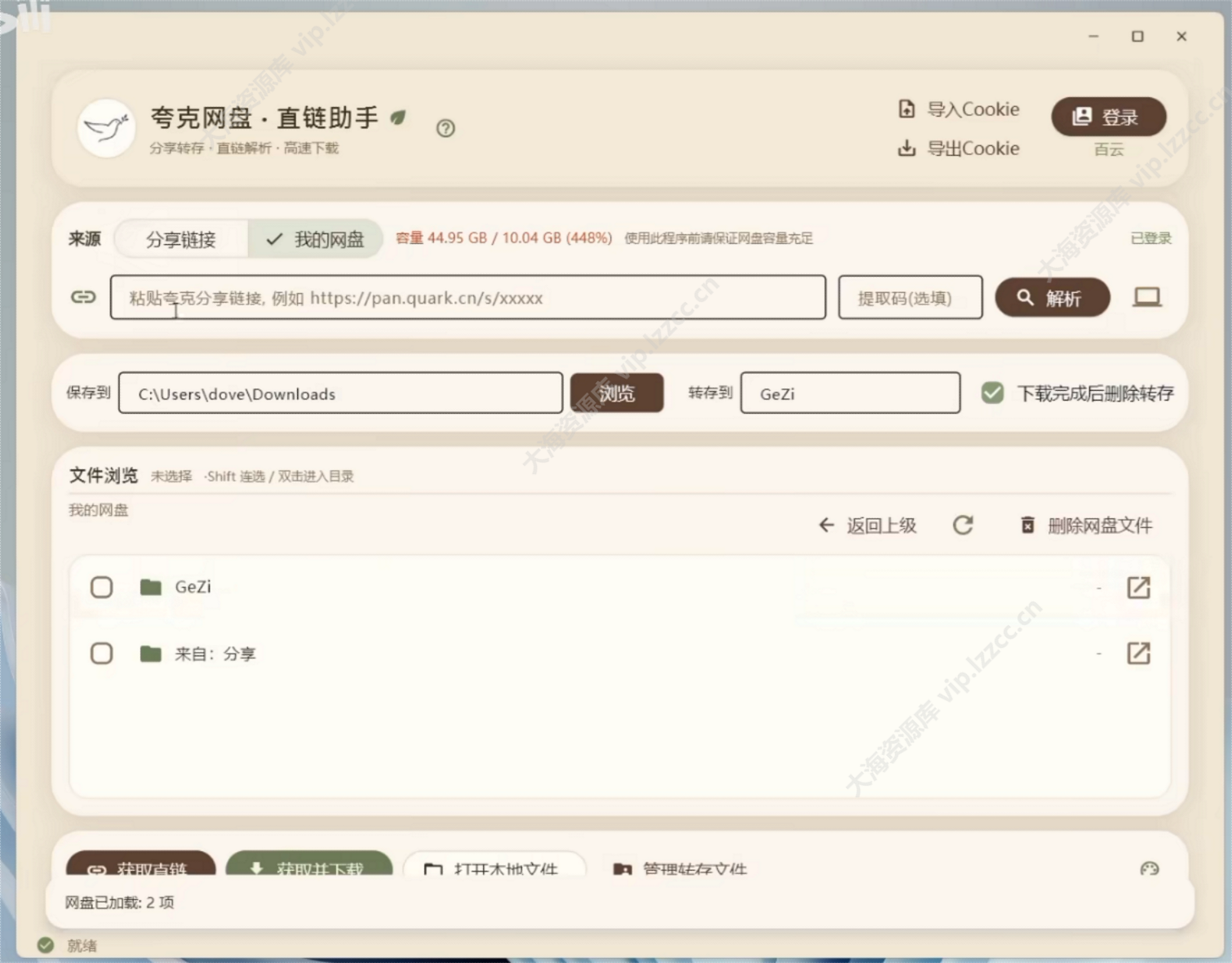1232x963 pixels.
Task: Click the dove logo avatar
Action: tap(106, 128)
